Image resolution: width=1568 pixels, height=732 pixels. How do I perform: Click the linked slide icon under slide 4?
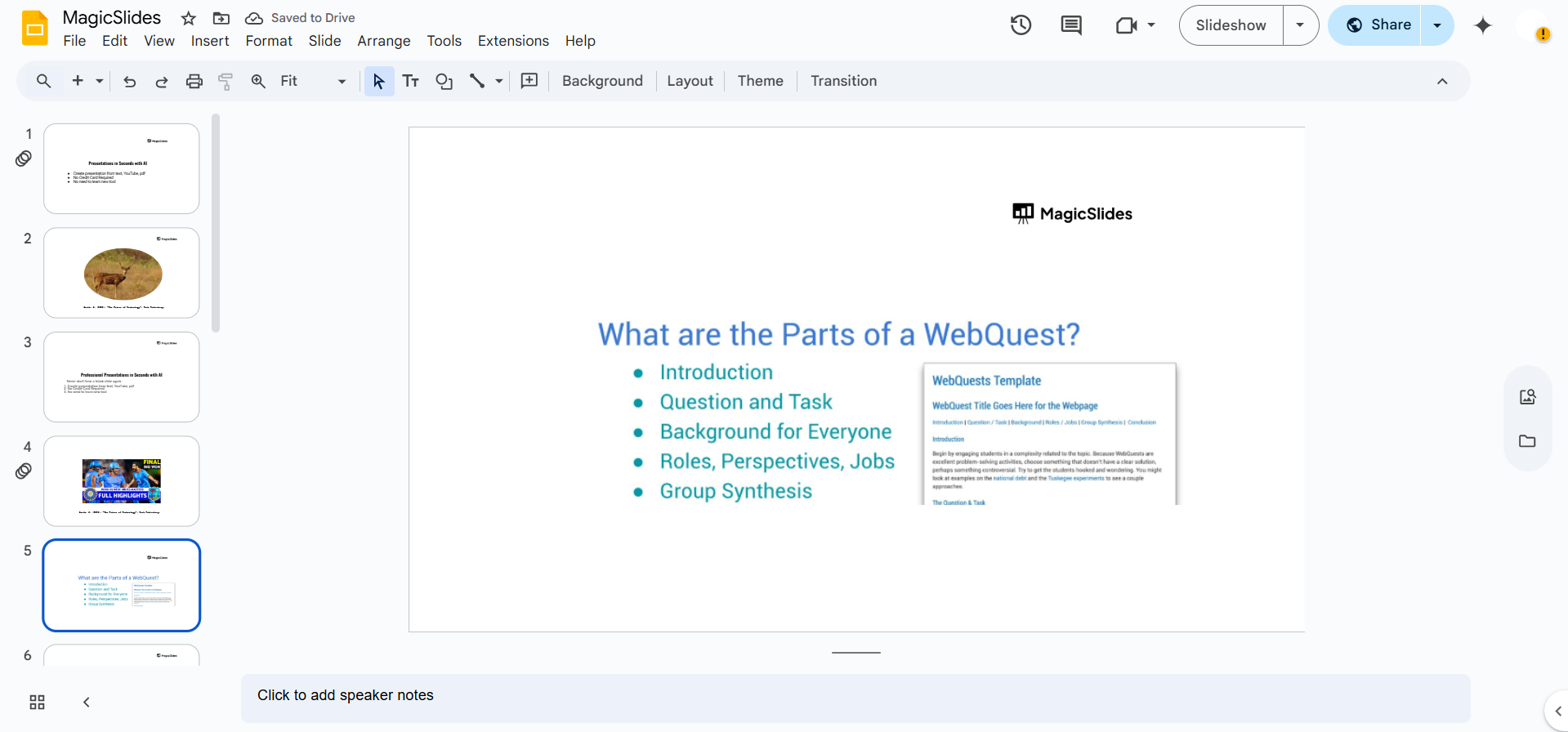click(24, 471)
